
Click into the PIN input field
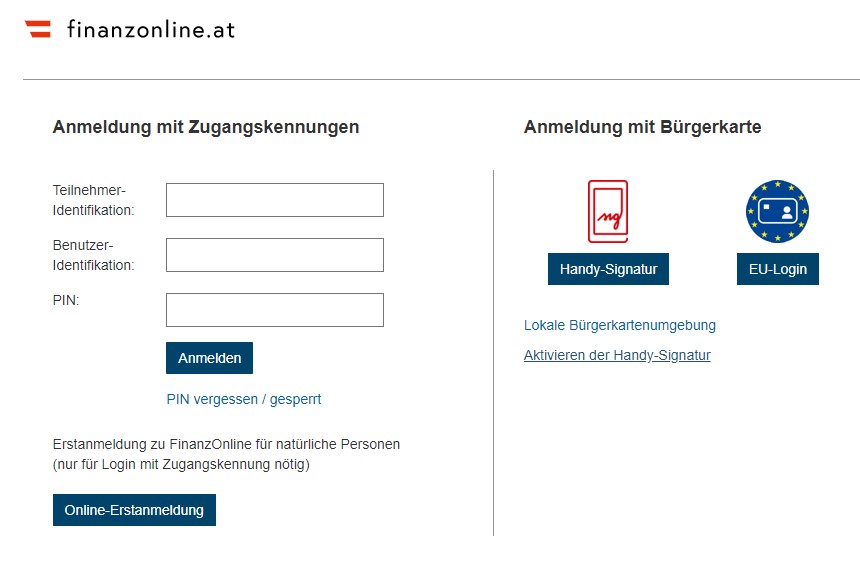click(x=275, y=310)
